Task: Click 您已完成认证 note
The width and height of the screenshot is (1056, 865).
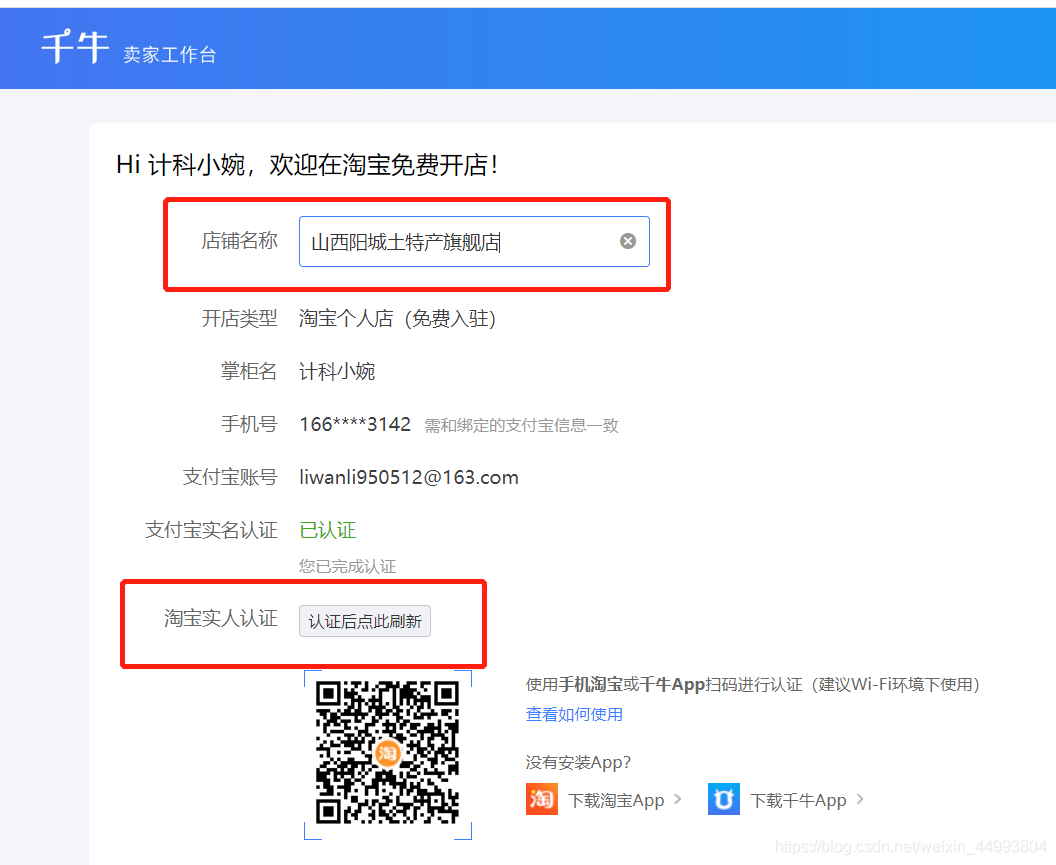Action: pyautogui.click(x=348, y=567)
